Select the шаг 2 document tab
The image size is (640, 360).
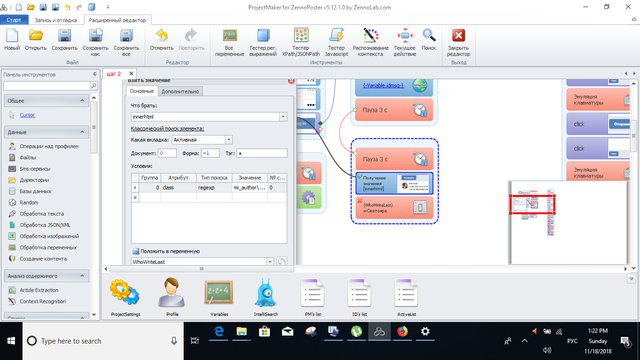tap(114, 74)
